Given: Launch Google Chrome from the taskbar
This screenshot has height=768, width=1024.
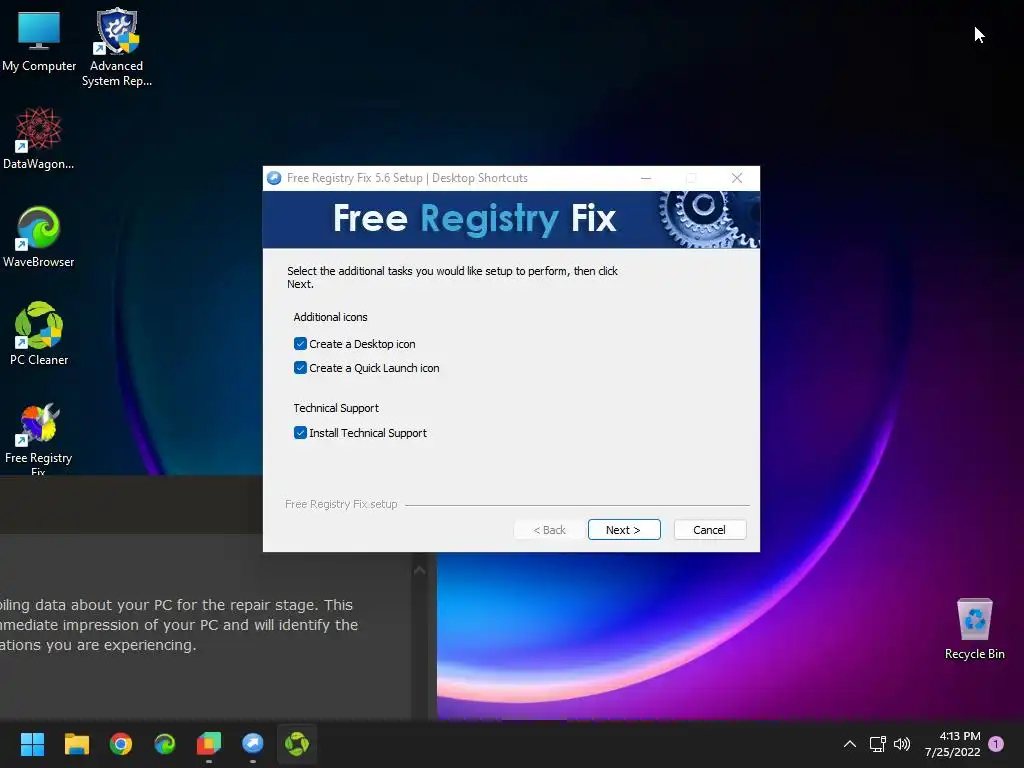Looking at the screenshot, I should pyautogui.click(x=121, y=744).
